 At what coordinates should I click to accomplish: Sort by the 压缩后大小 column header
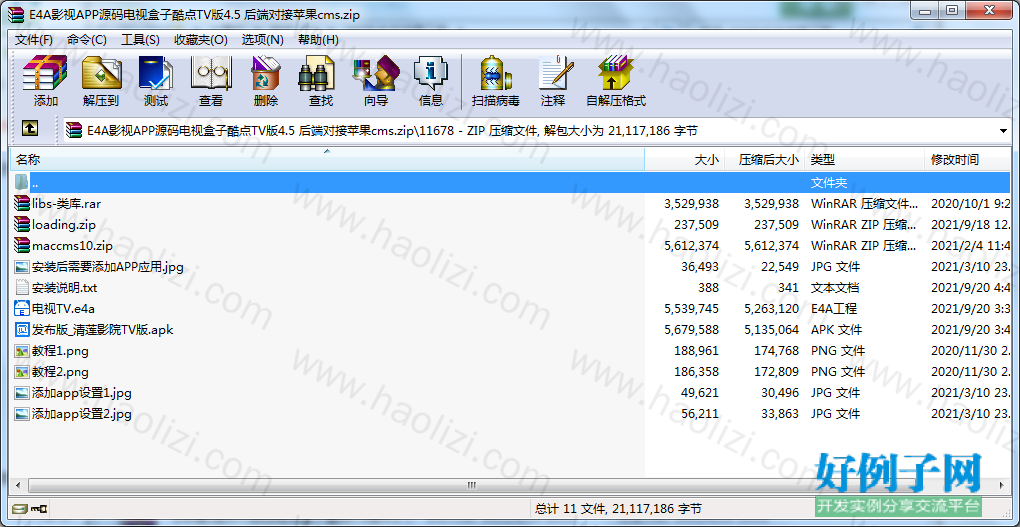coord(764,159)
